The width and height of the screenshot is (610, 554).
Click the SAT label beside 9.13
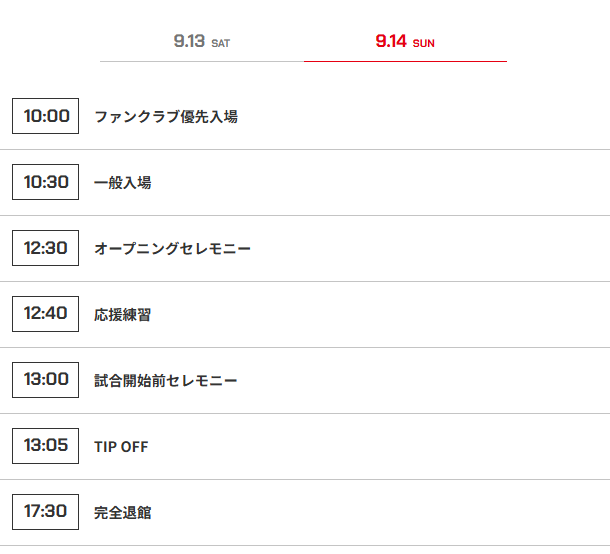(221, 43)
